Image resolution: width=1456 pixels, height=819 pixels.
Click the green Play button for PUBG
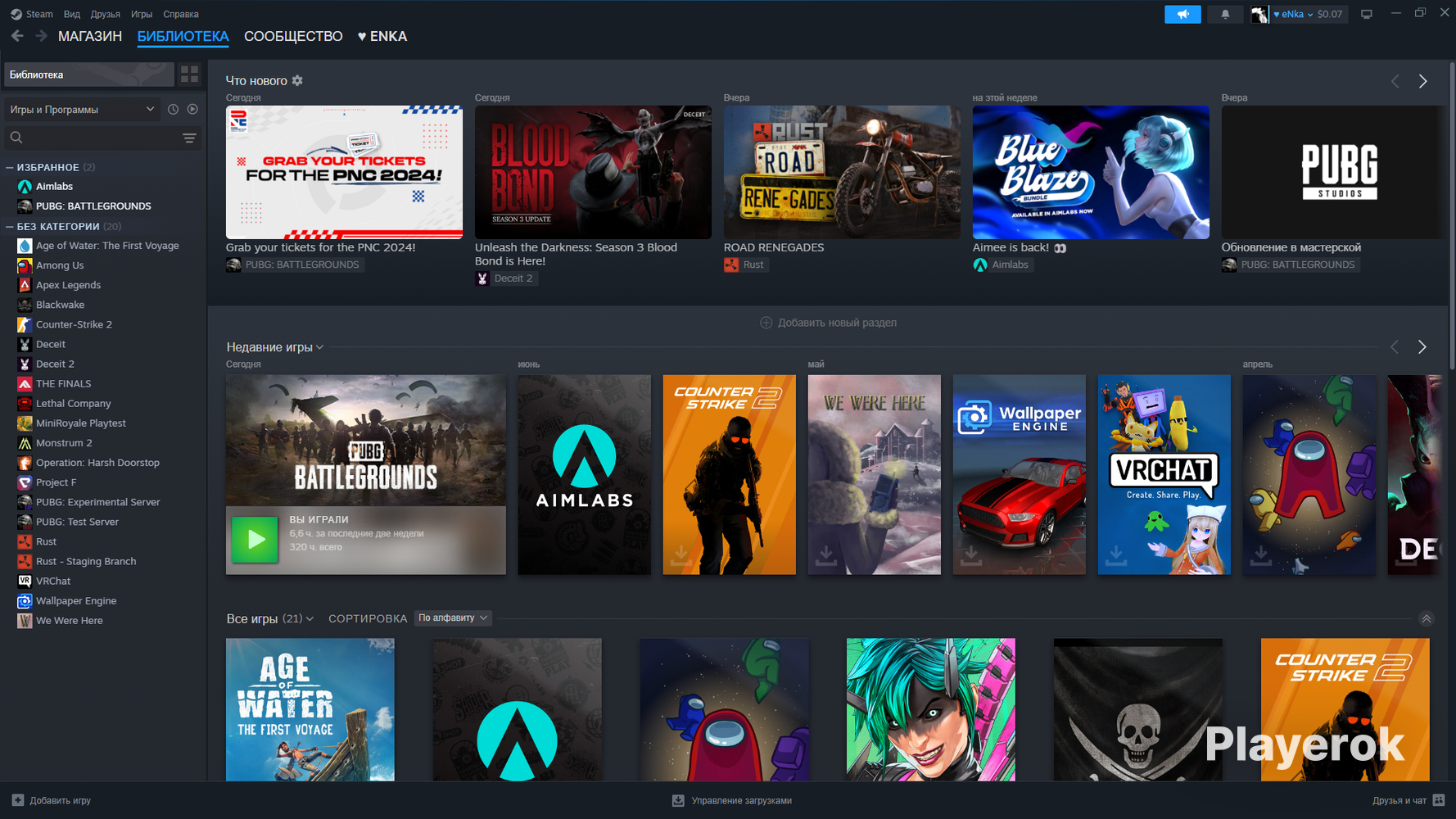(255, 540)
